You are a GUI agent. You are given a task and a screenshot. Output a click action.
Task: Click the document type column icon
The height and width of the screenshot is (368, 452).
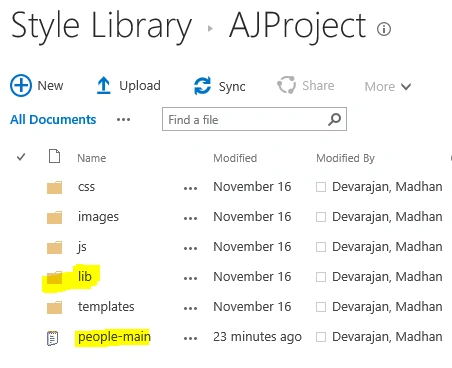[x=54, y=156]
